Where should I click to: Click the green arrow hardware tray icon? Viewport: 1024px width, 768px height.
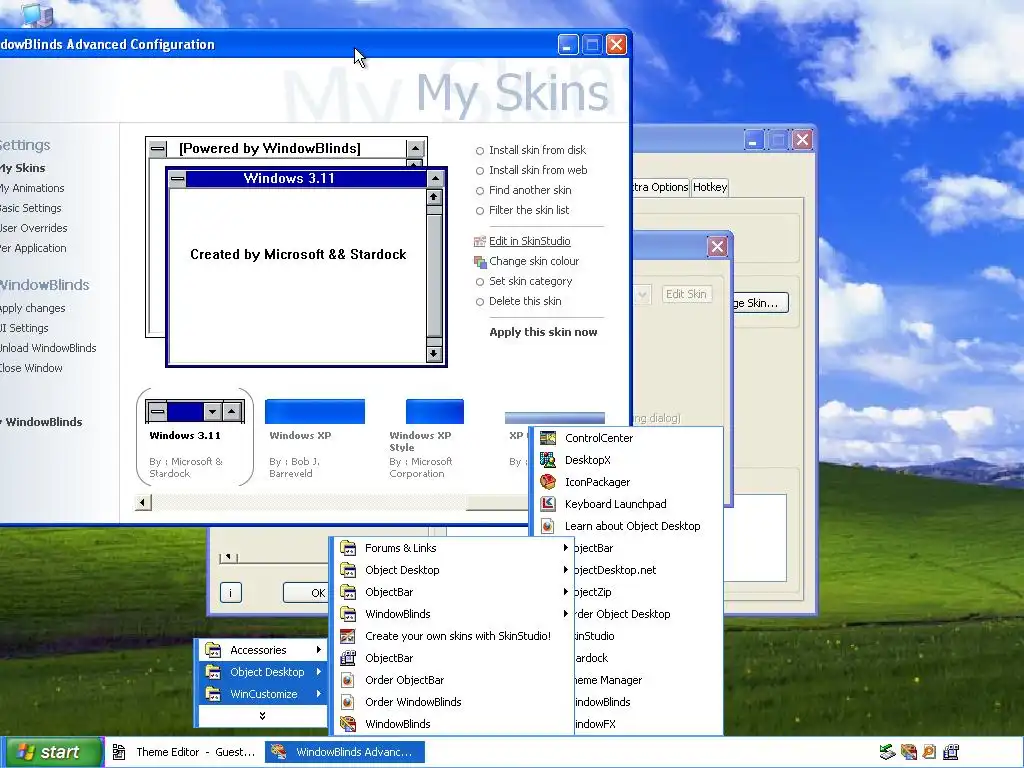point(887,752)
